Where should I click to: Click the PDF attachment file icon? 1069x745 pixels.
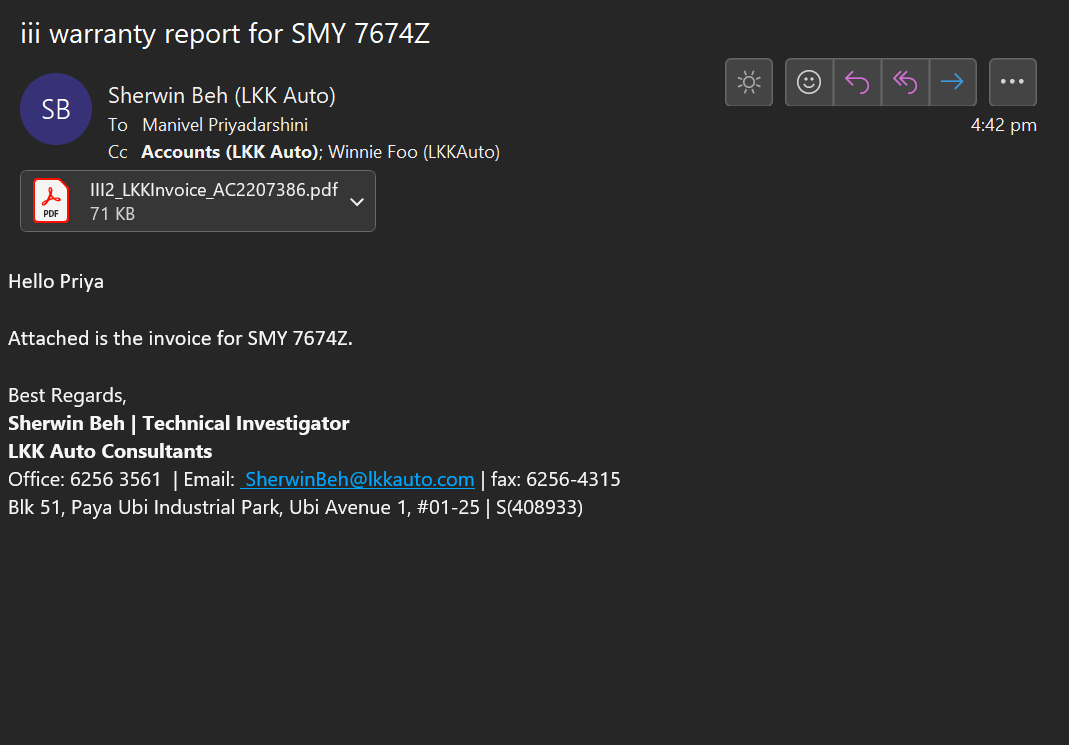[50, 201]
